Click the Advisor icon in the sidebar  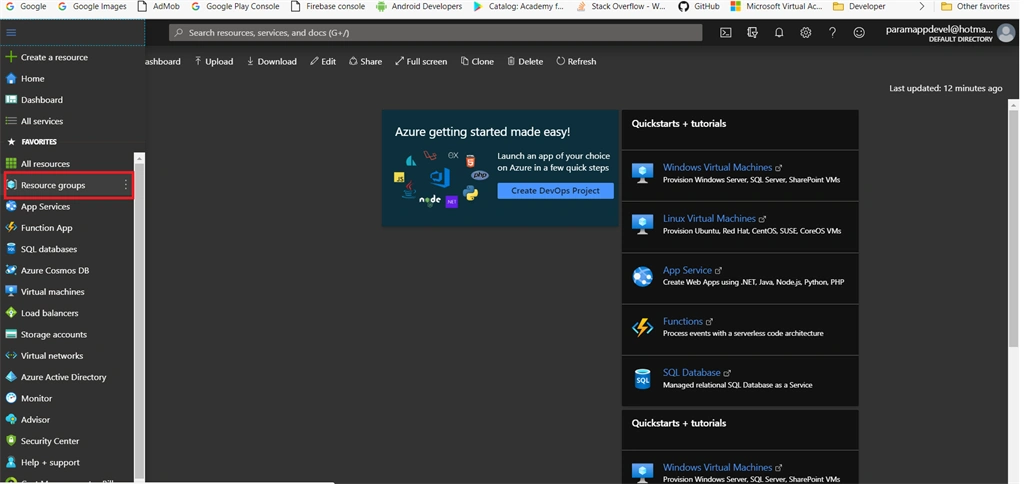[10, 419]
